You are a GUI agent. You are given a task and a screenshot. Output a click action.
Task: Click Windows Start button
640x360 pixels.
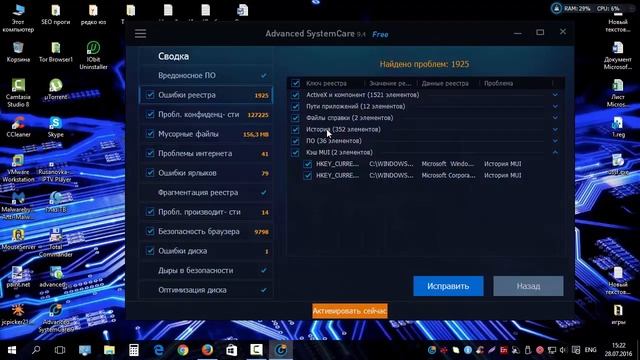(x=12, y=350)
